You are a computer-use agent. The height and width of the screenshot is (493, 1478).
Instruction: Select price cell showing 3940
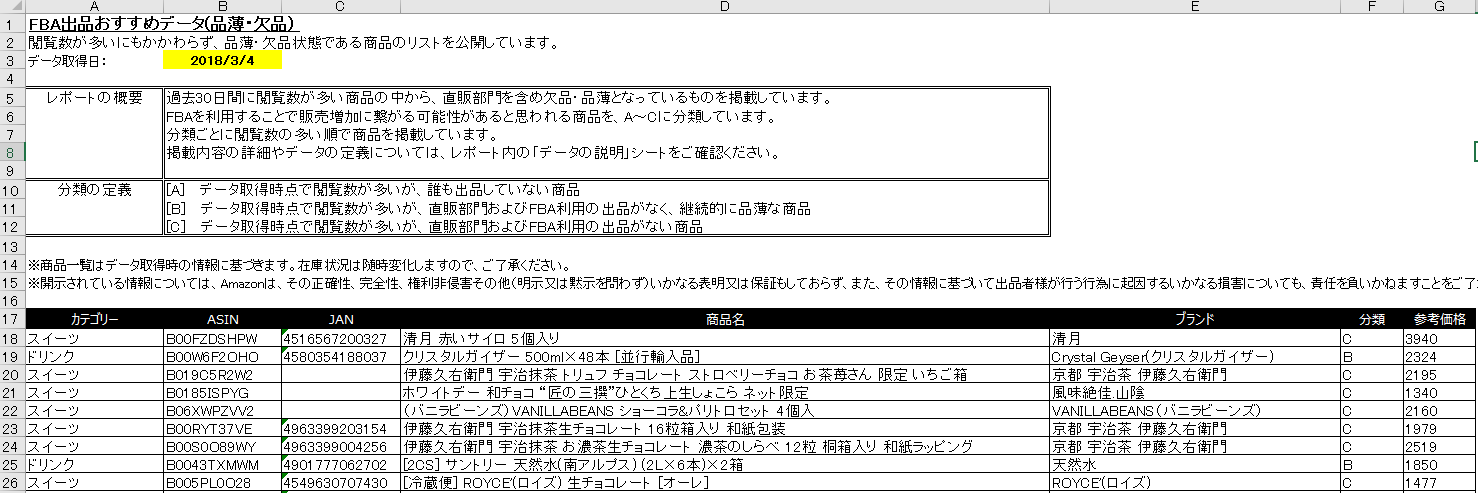(x=1439, y=339)
